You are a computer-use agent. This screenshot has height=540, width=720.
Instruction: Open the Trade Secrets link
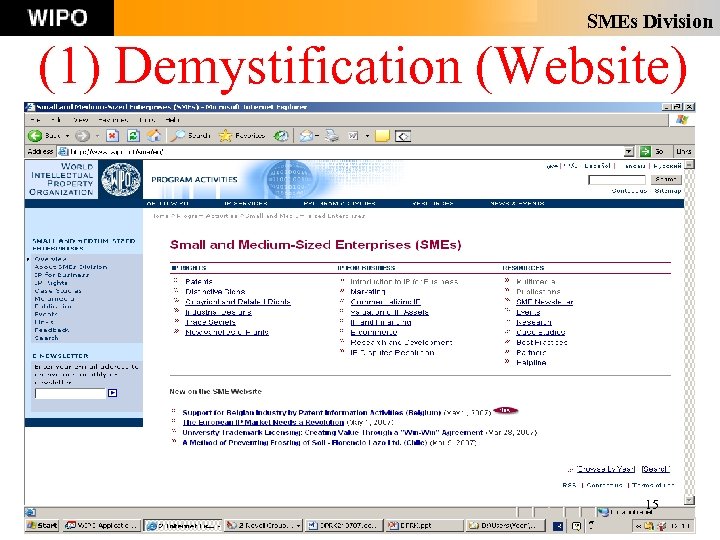(211, 322)
